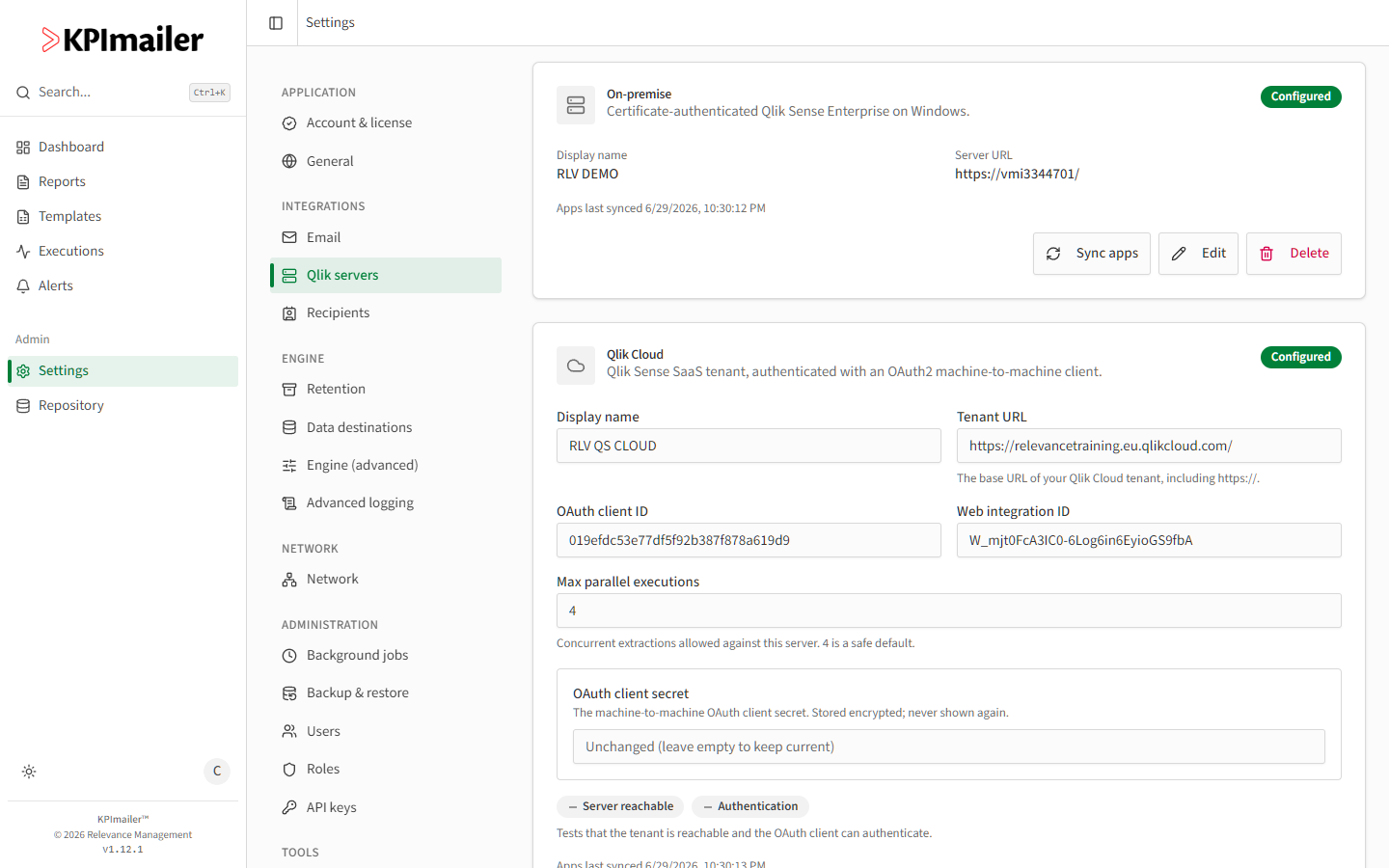Open API keys settings
This screenshot has height=868, width=1389.
click(386, 807)
